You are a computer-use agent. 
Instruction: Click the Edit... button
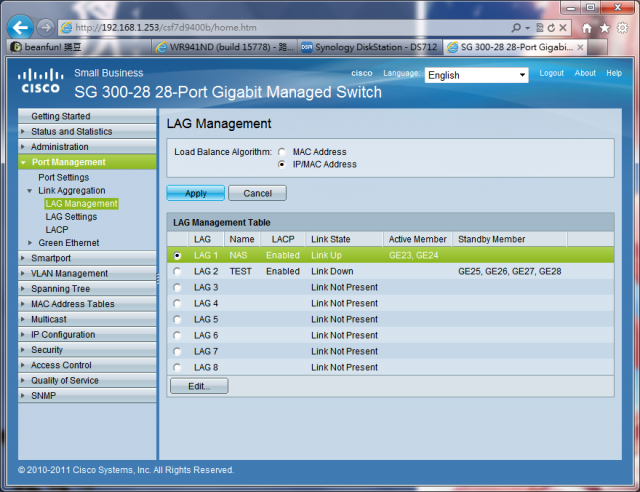pos(199,386)
